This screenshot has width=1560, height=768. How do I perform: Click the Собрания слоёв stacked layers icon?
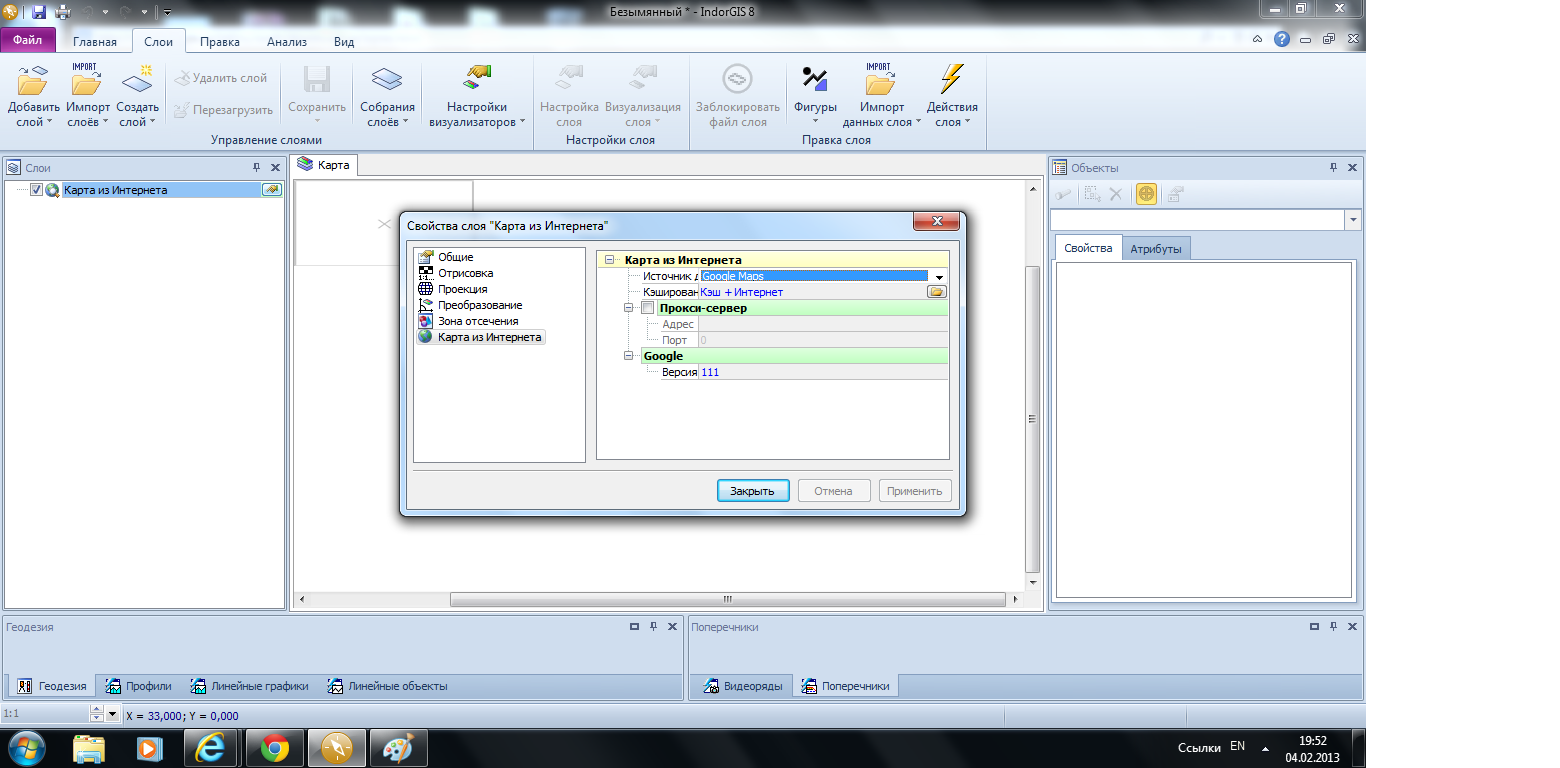pos(387,80)
